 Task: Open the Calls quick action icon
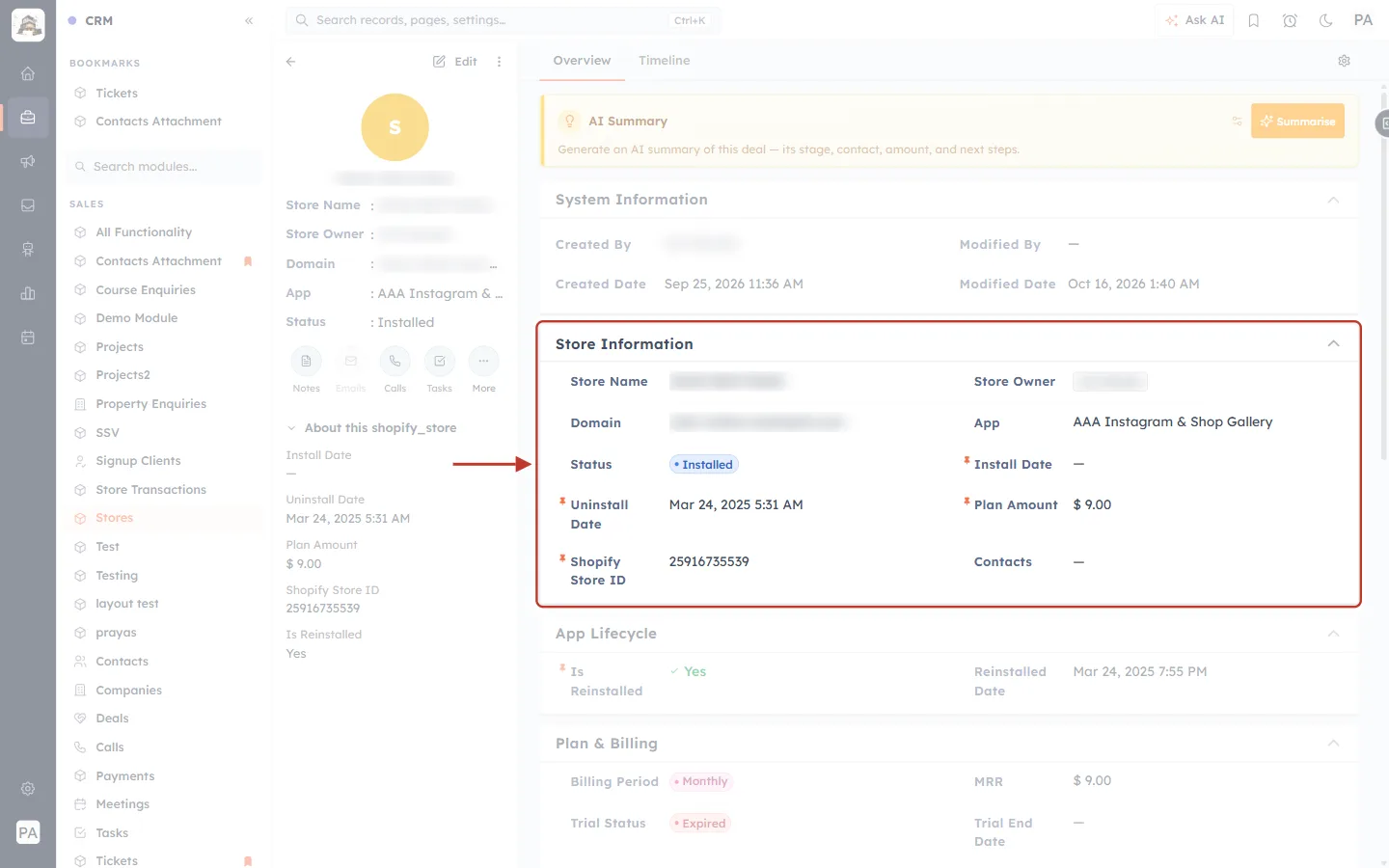(x=395, y=362)
